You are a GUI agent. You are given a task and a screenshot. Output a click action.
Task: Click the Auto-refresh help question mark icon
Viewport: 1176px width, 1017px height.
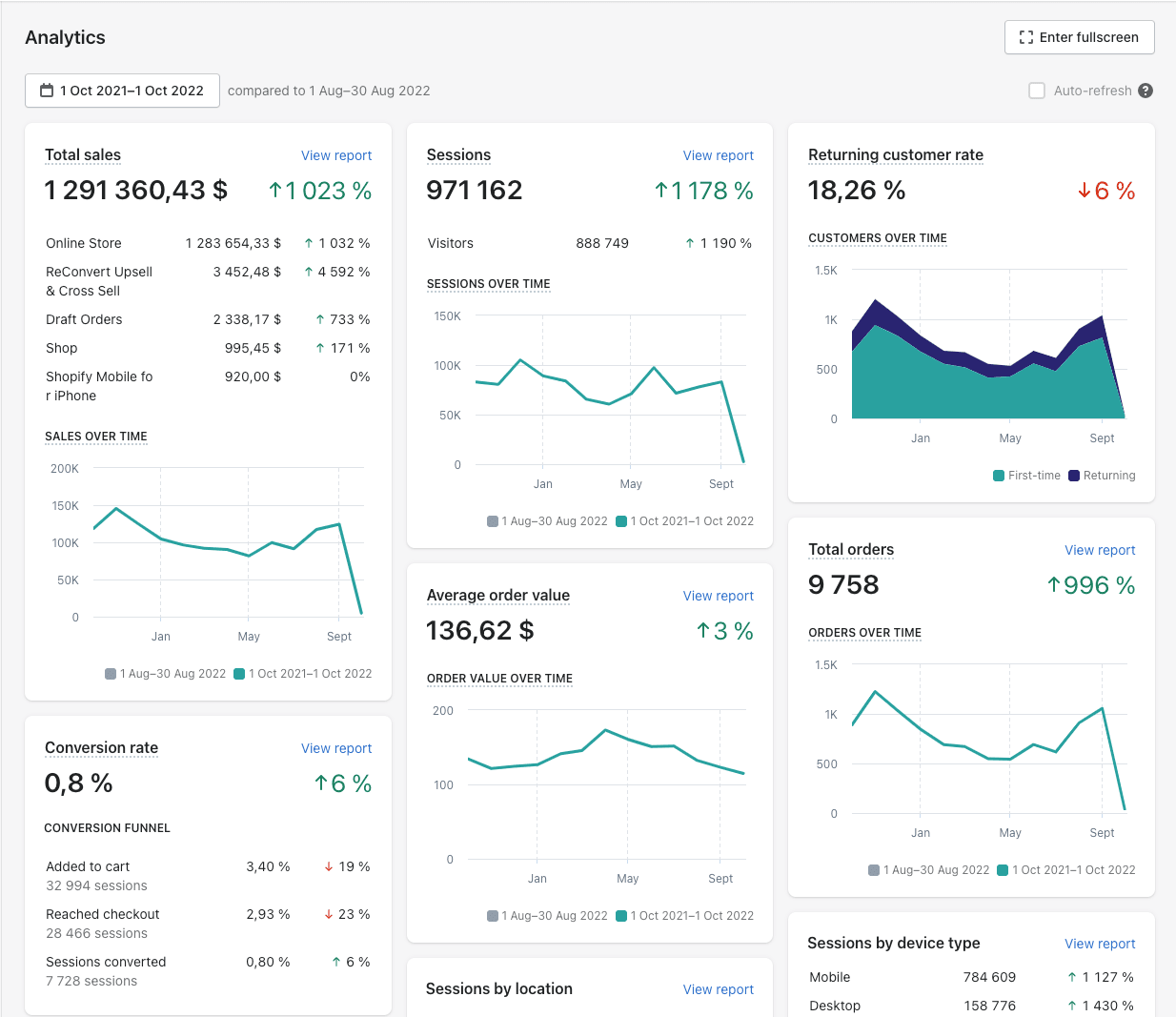point(1146,91)
